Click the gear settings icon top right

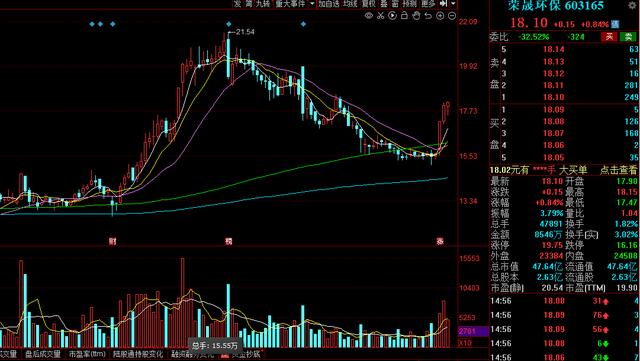coord(632,4)
